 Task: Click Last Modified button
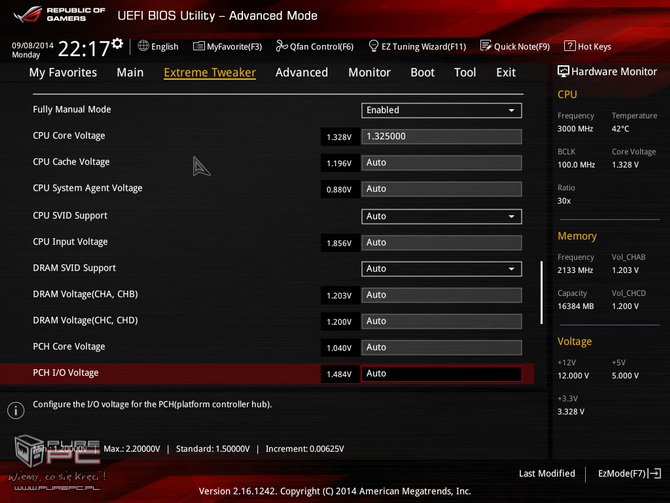pos(547,474)
